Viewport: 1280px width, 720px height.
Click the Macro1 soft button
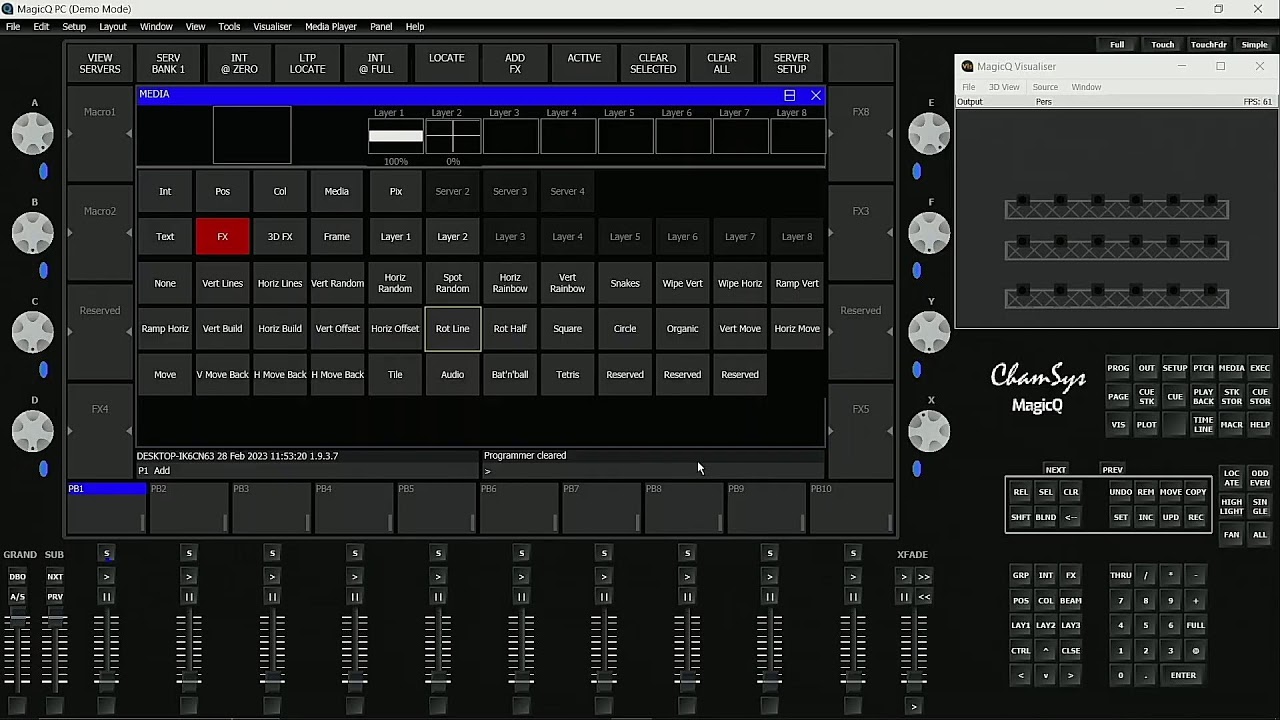point(100,133)
